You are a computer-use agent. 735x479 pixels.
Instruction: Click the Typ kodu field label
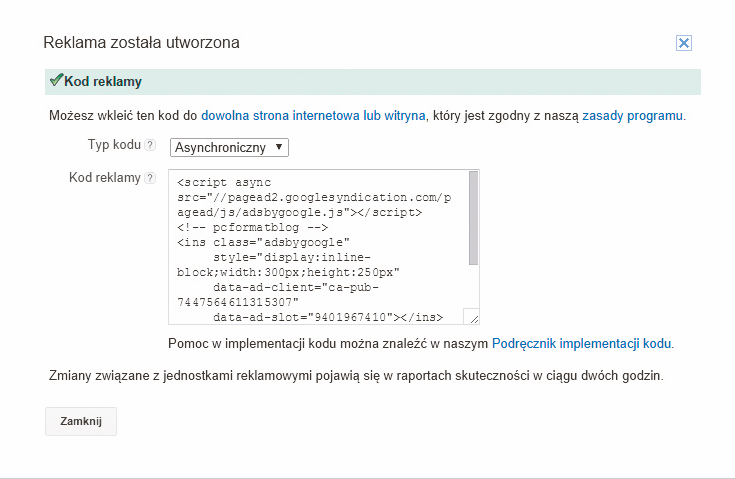tap(113, 145)
